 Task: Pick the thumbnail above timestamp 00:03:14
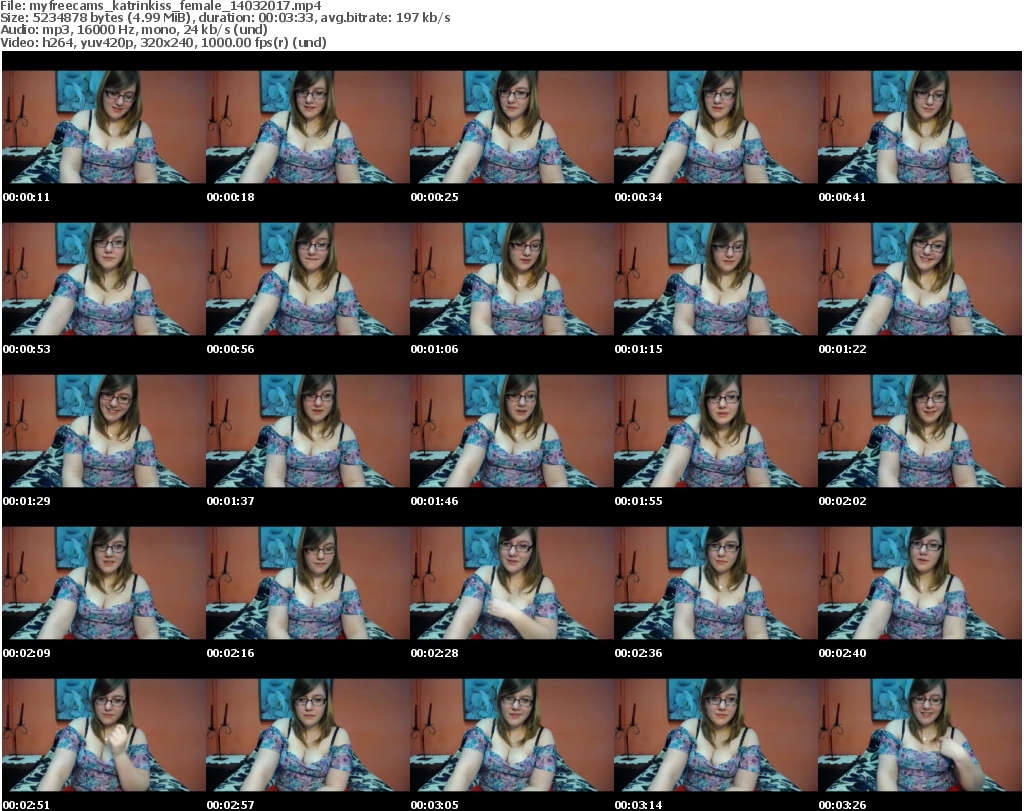tap(715, 735)
